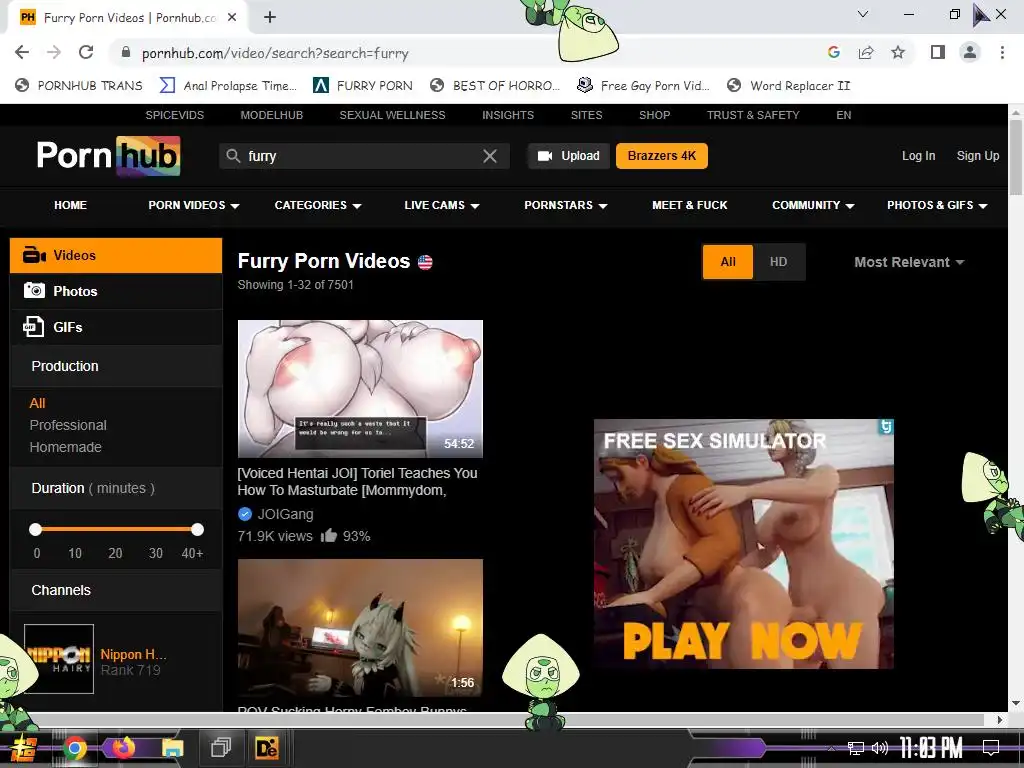Image resolution: width=1024 pixels, height=768 pixels.
Task: Open the tab search chevron in the title bar
Action: (x=863, y=14)
